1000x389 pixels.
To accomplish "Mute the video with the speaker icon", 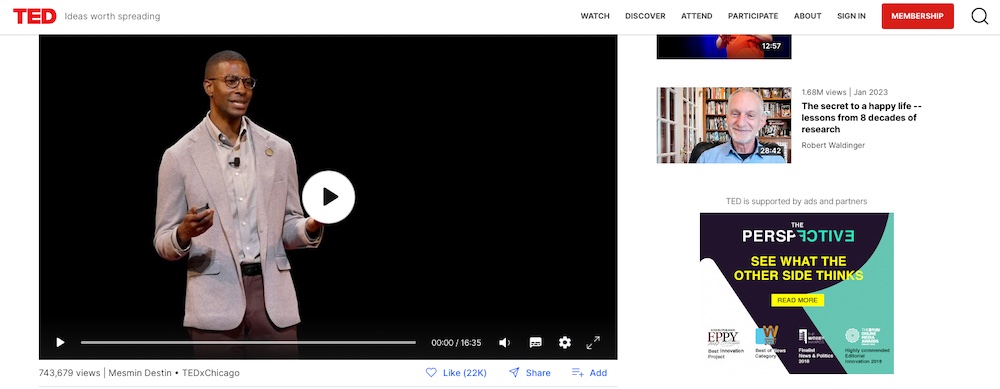I will click(504, 342).
